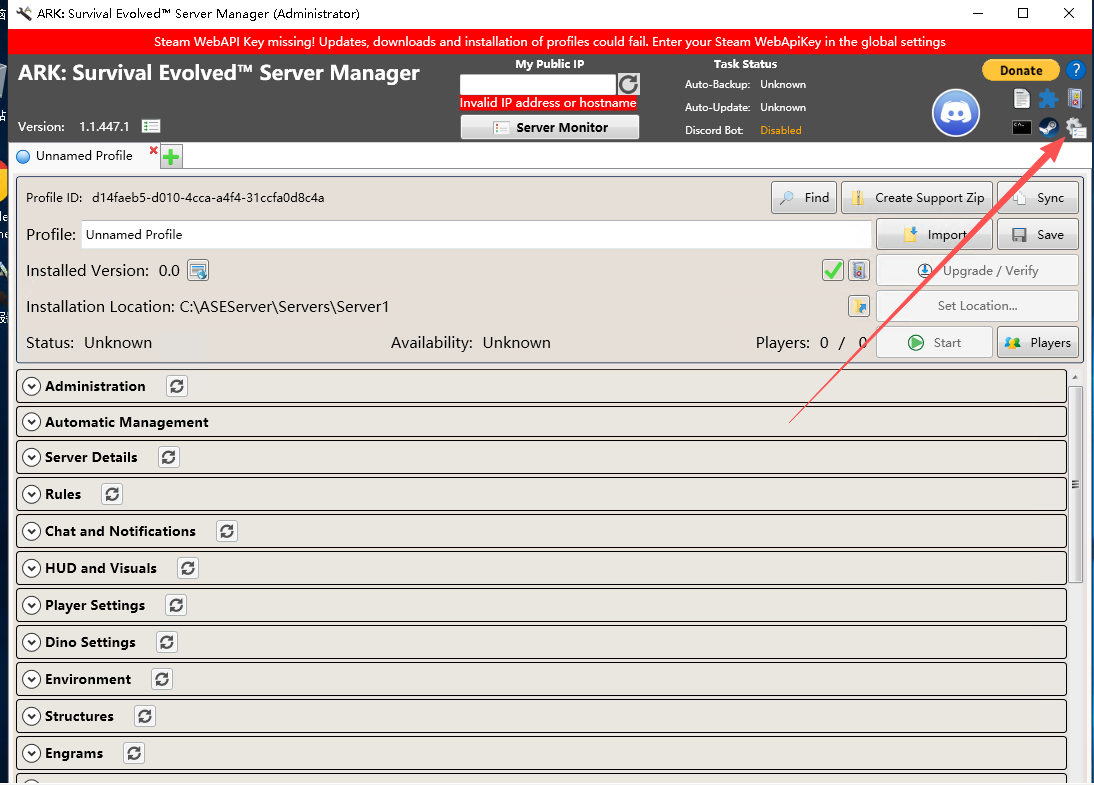Click the Profile name input field
The image size is (1094, 785).
point(477,234)
